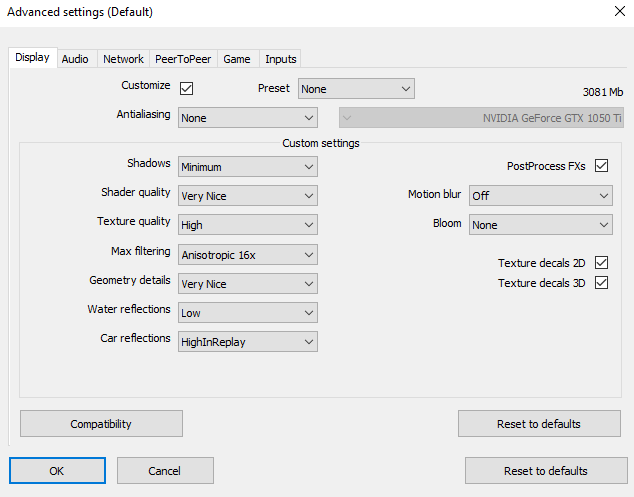Viewport: 634px width, 497px height.
Task: Uncheck the Customize checkbox
Action: coord(186,88)
